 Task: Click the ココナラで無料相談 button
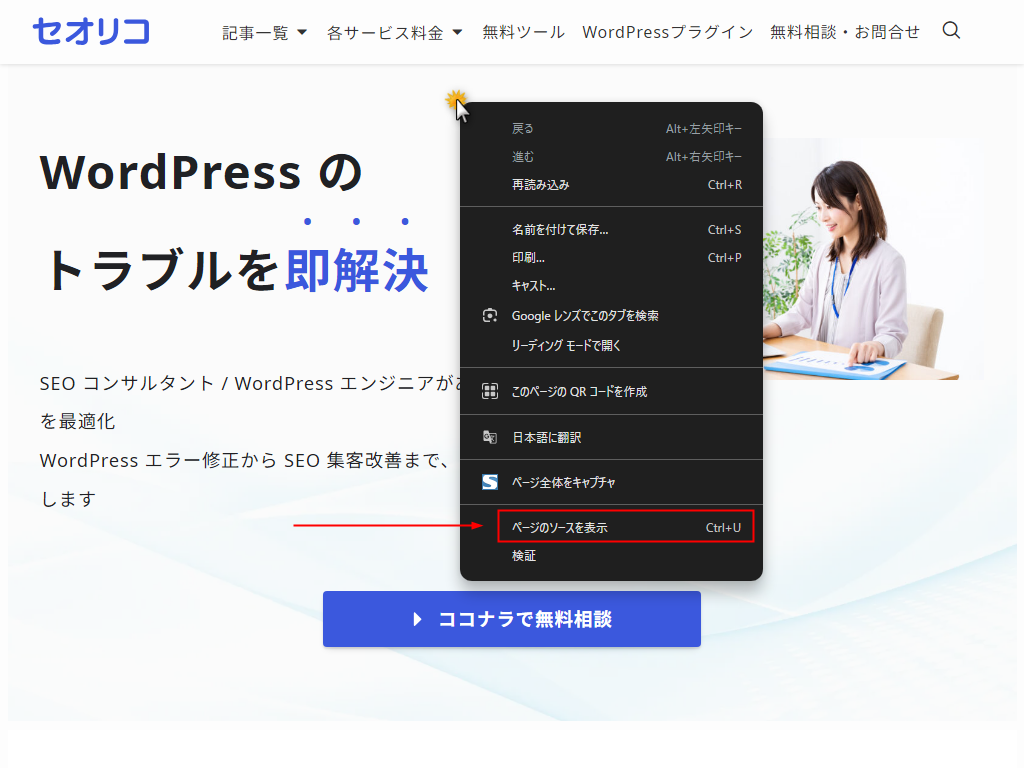point(512,618)
